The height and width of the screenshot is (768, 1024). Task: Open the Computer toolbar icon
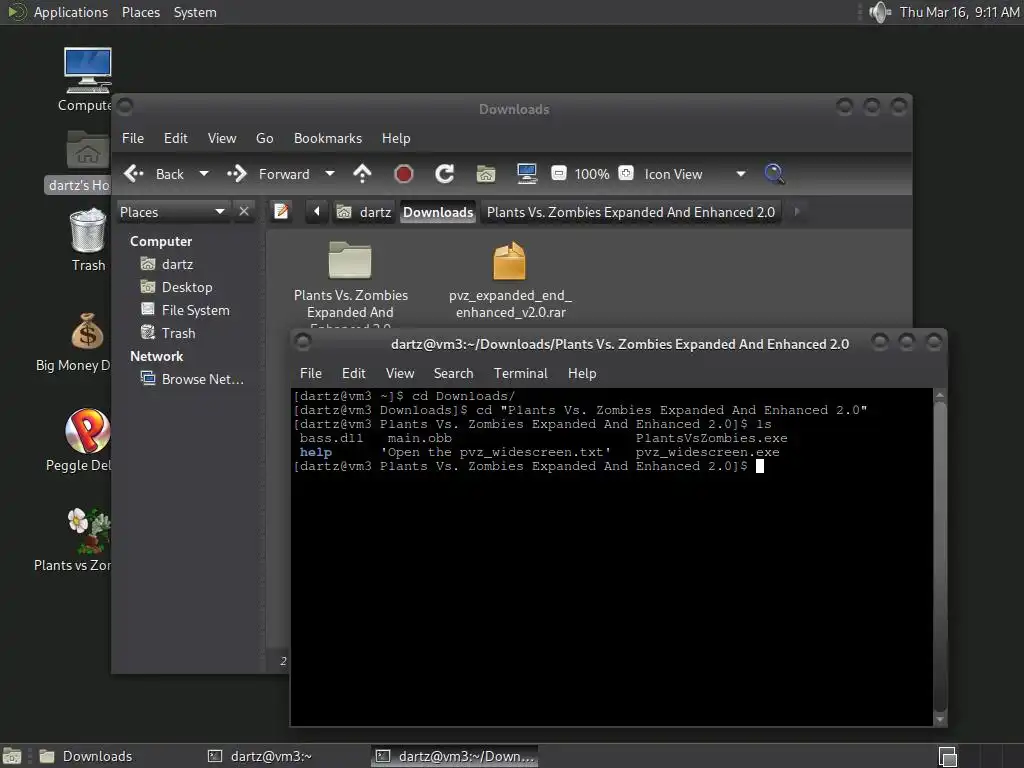[x=526, y=174]
